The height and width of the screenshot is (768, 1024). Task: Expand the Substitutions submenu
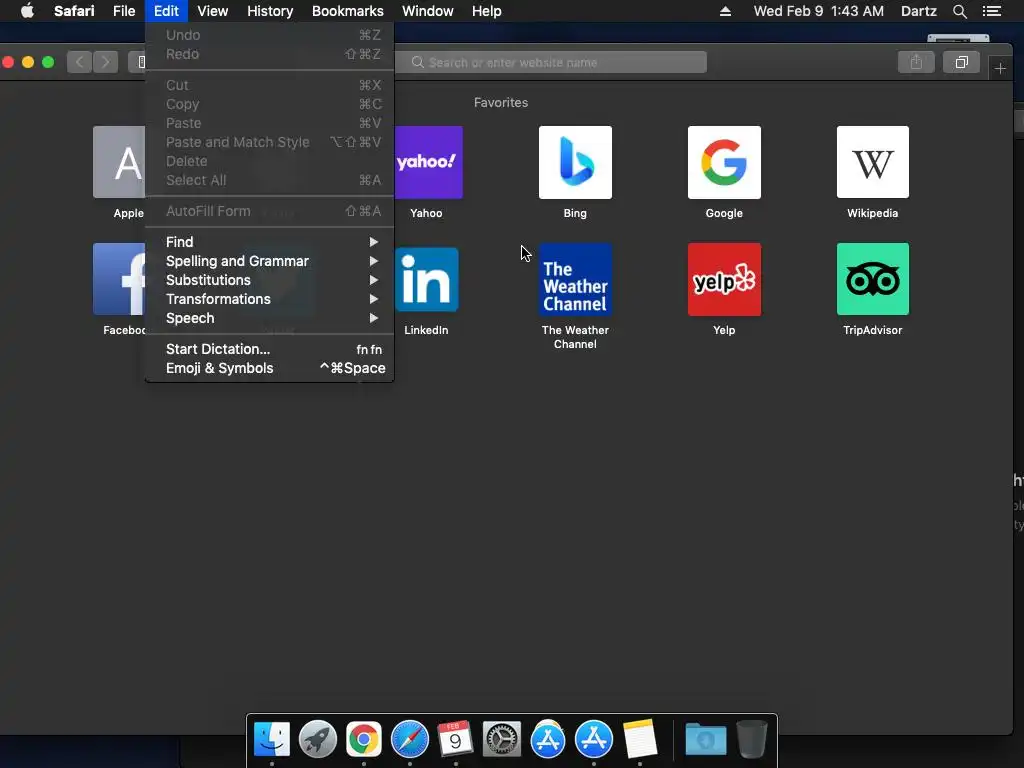point(270,280)
